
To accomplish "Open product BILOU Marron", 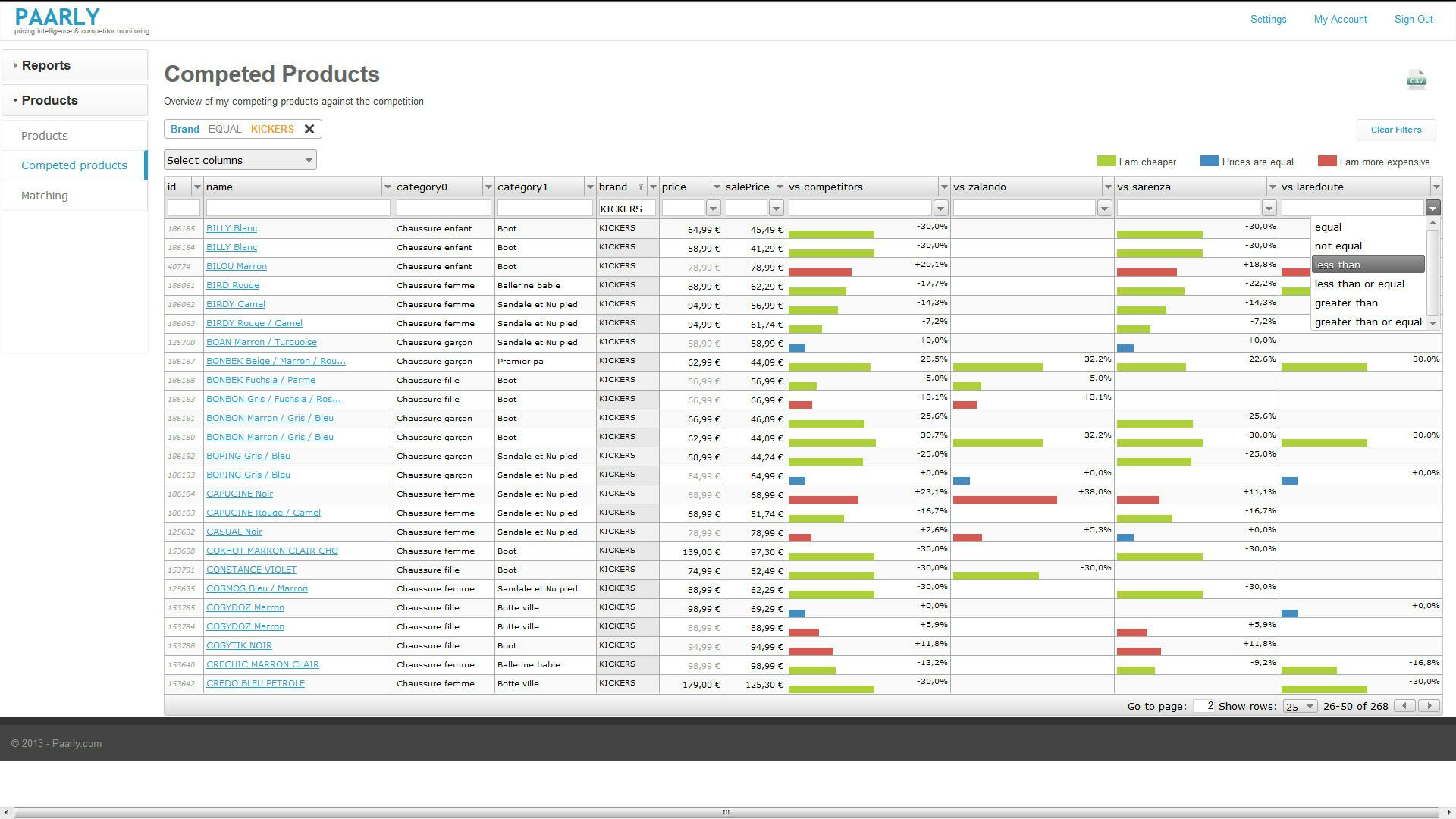I will point(237,266).
